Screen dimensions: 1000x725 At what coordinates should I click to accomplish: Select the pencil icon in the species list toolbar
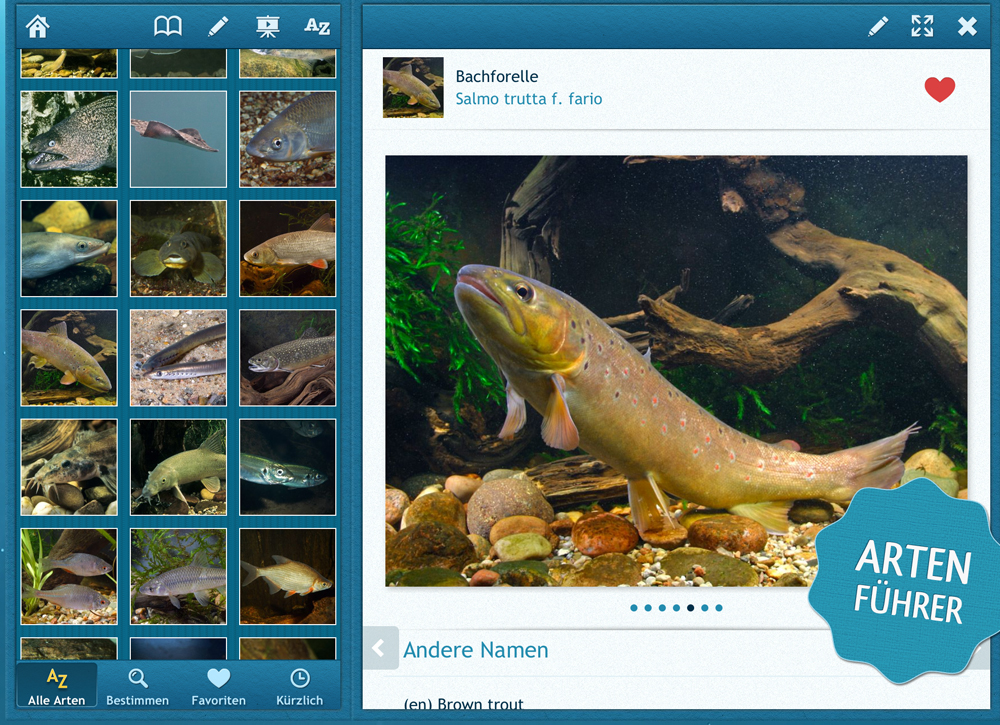[218, 26]
